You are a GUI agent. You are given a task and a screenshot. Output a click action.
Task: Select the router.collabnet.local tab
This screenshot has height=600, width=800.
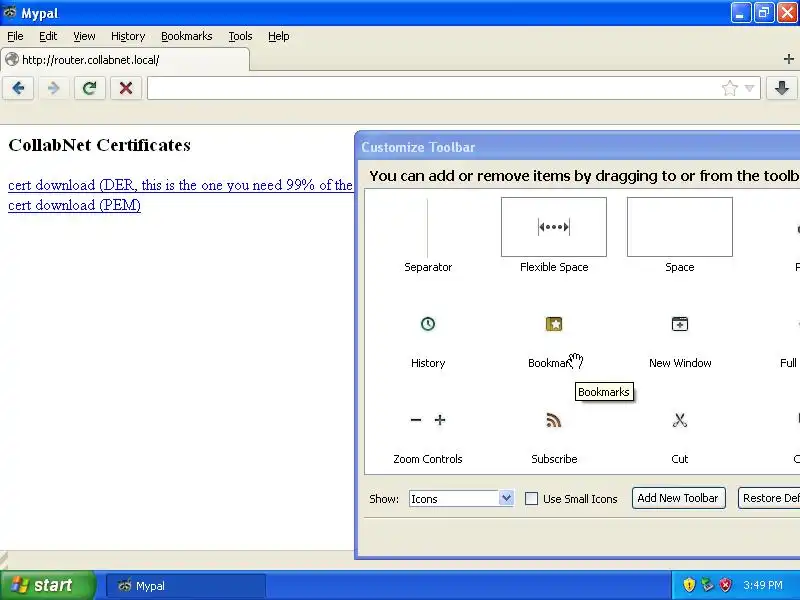pos(125,60)
